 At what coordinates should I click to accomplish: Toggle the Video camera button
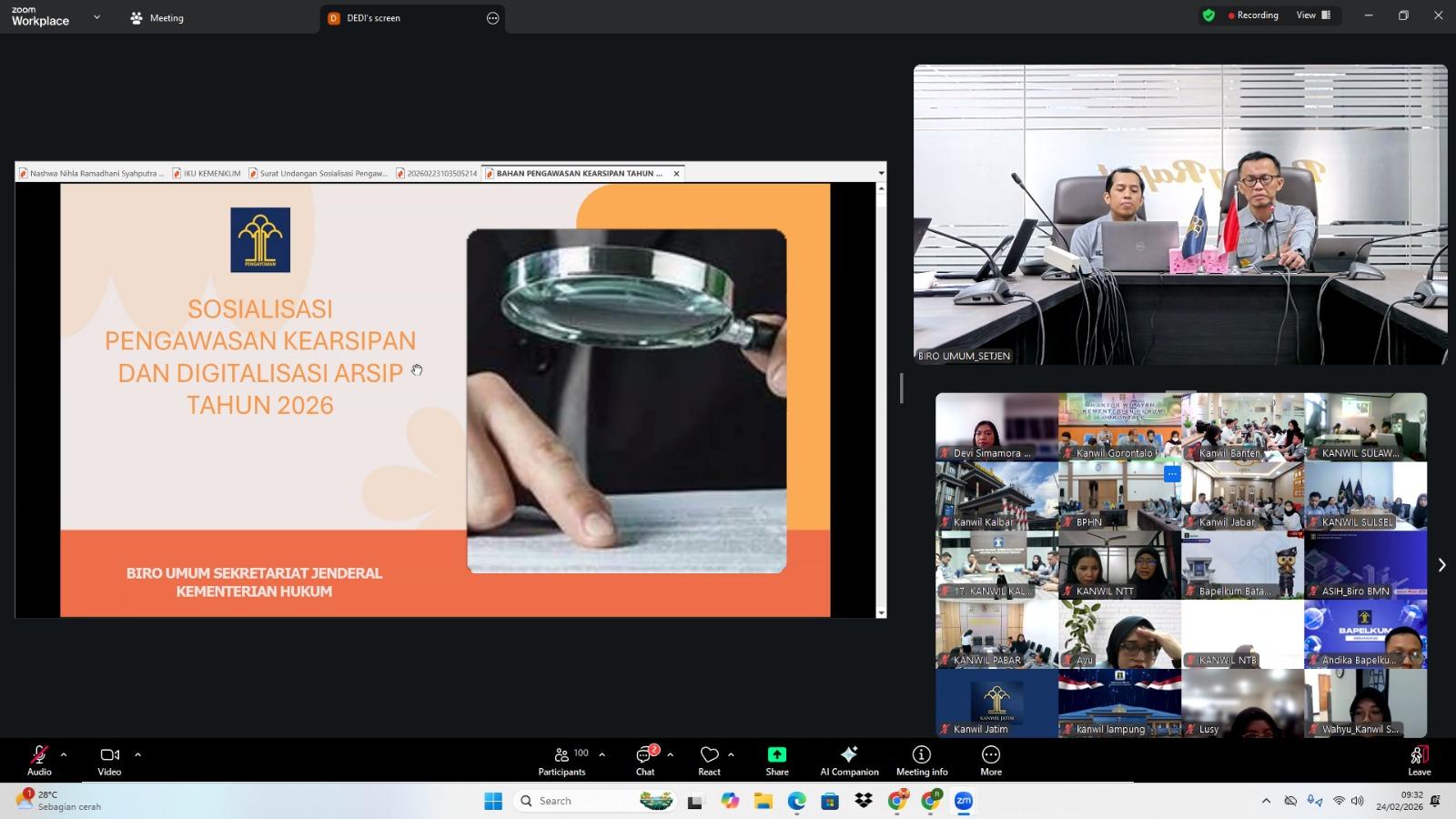pyautogui.click(x=109, y=760)
